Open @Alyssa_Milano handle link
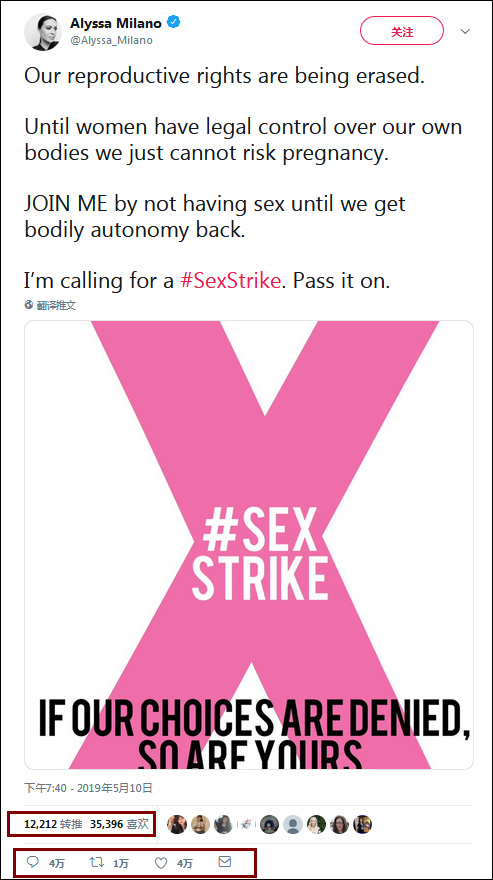 [111, 40]
